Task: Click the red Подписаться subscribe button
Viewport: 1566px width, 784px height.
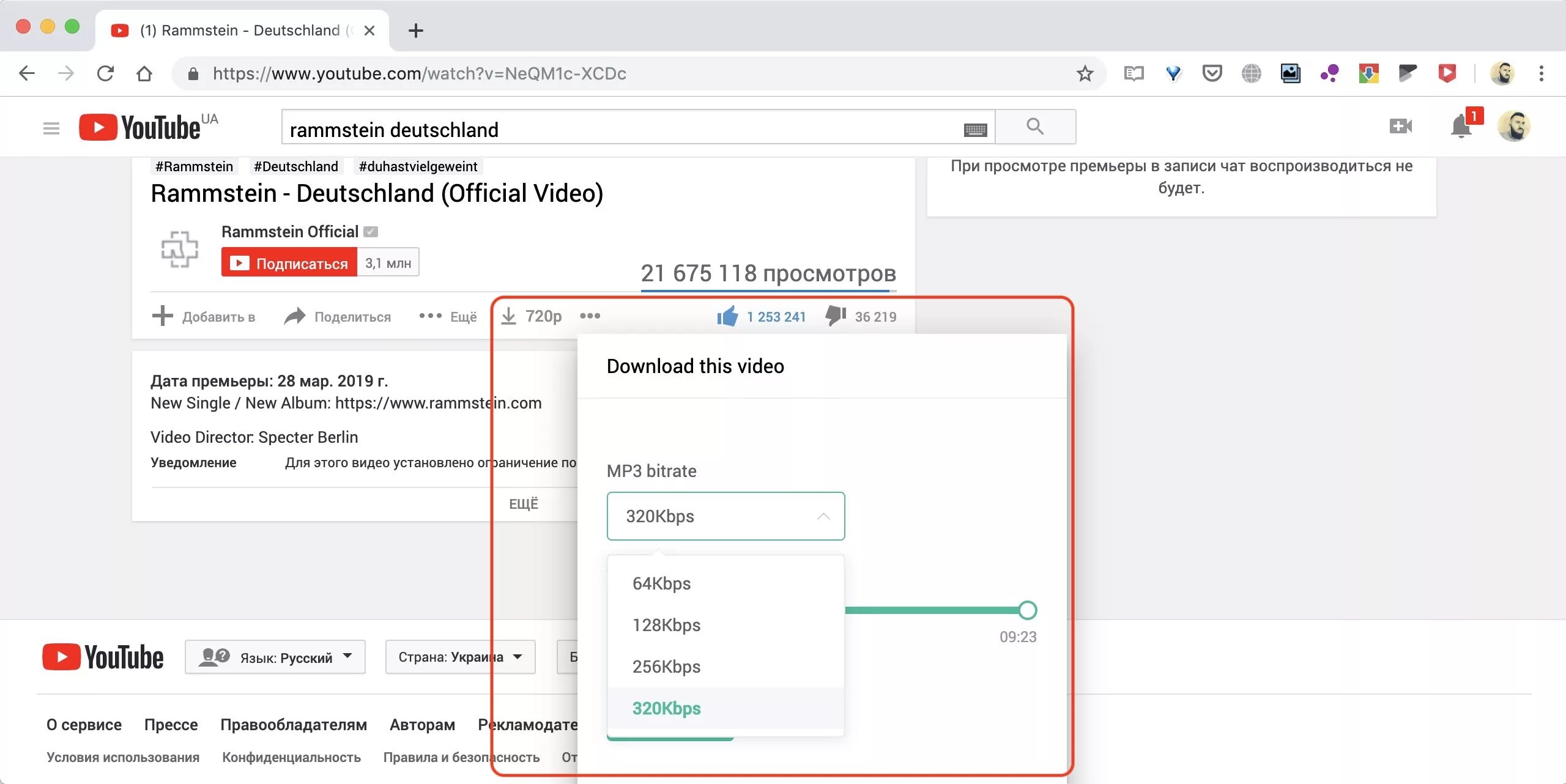Action: pyautogui.click(x=289, y=262)
